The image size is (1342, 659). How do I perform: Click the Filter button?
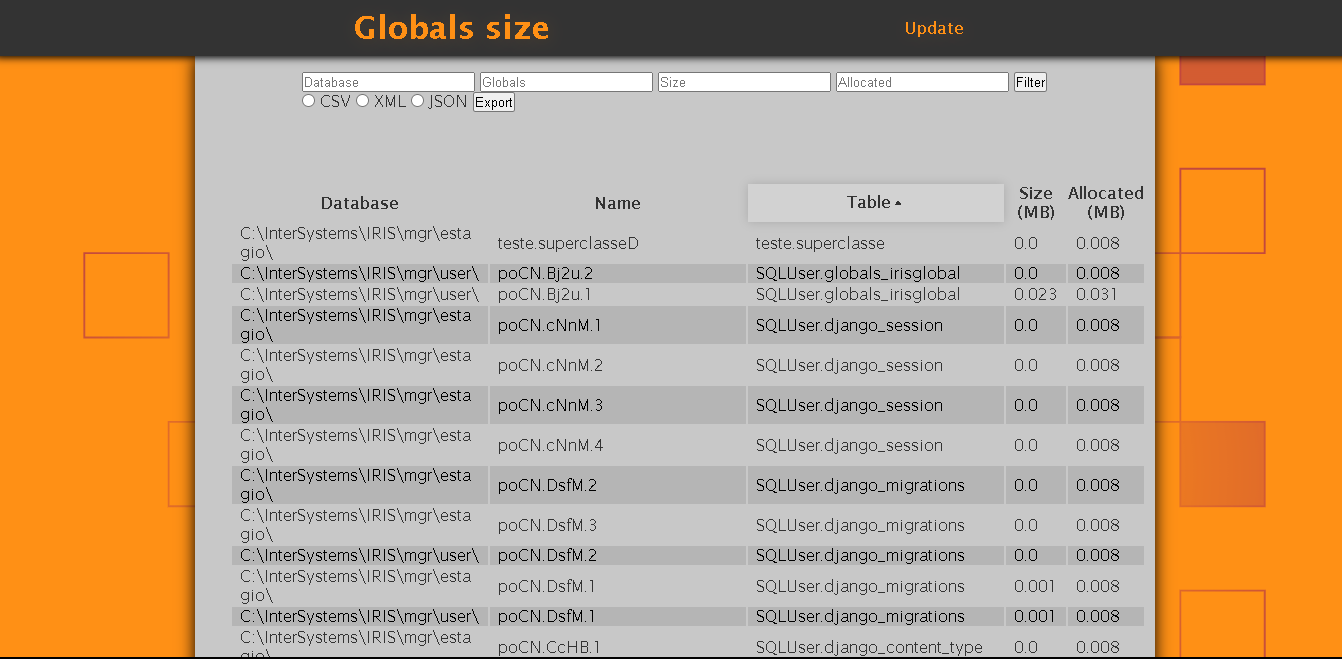(1030, 81)
